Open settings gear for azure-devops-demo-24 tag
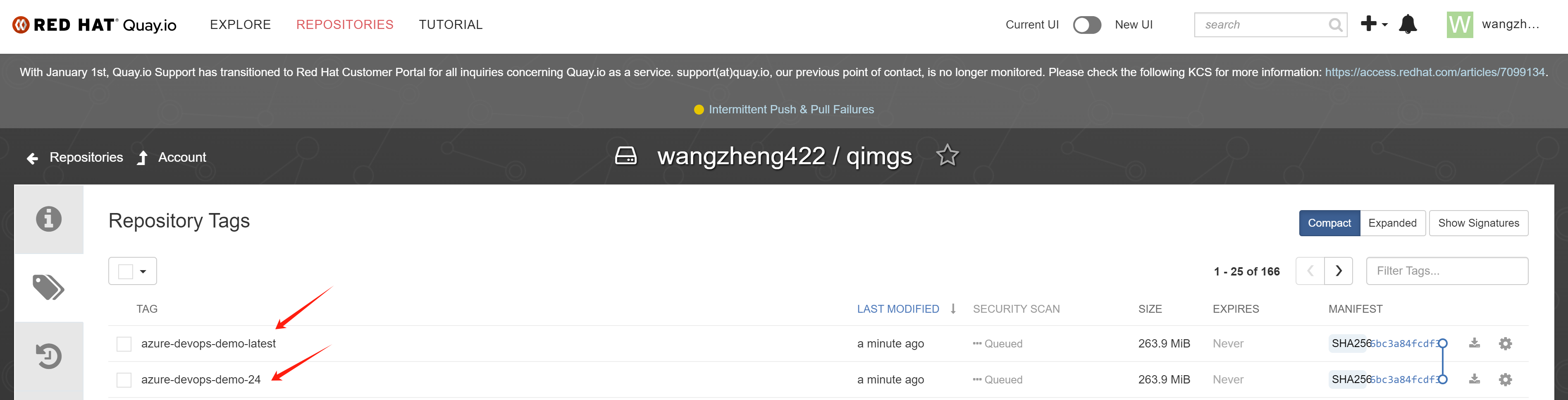Image resolution: width=1568 pixels, height=400 pixels. (1505, 380)
